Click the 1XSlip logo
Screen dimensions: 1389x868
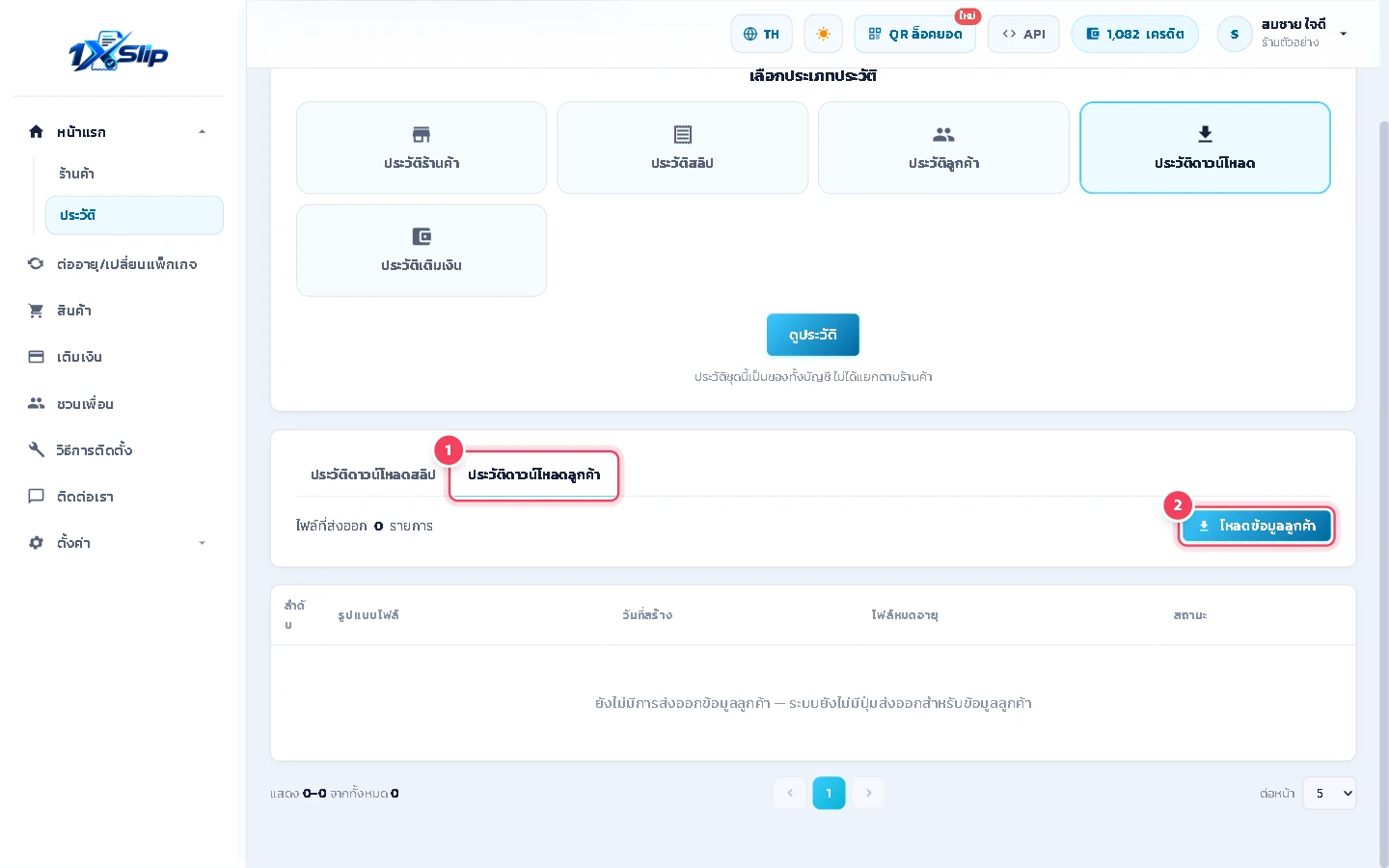click(119, 53)
